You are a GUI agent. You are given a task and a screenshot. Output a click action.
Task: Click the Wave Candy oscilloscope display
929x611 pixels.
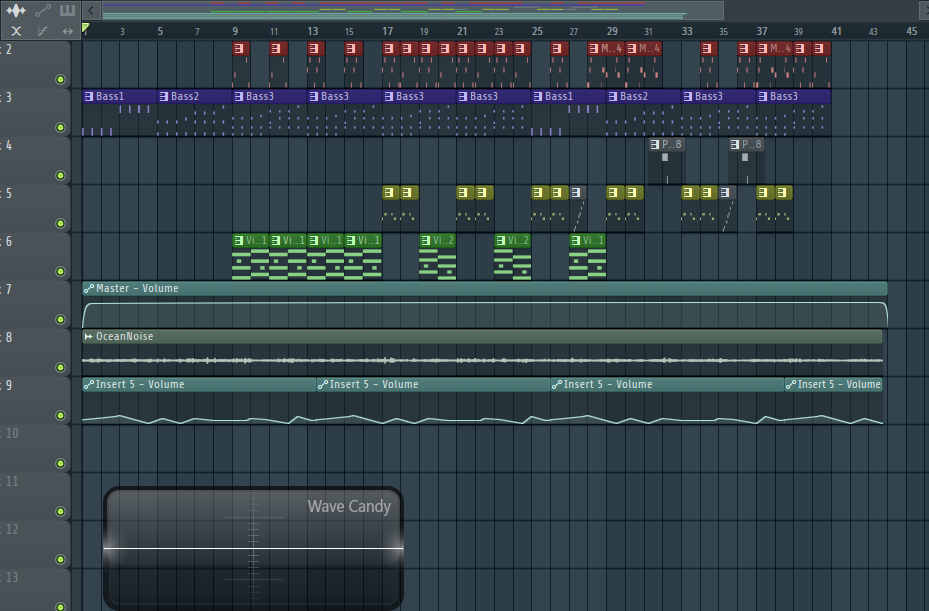pos(254,548)
